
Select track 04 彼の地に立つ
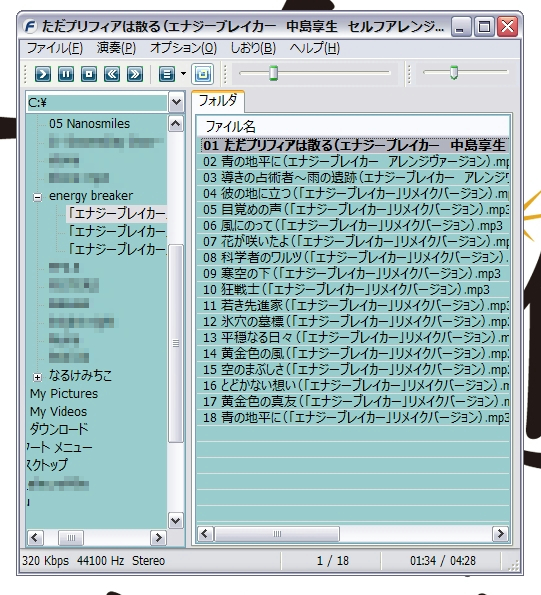pos(352,194)
